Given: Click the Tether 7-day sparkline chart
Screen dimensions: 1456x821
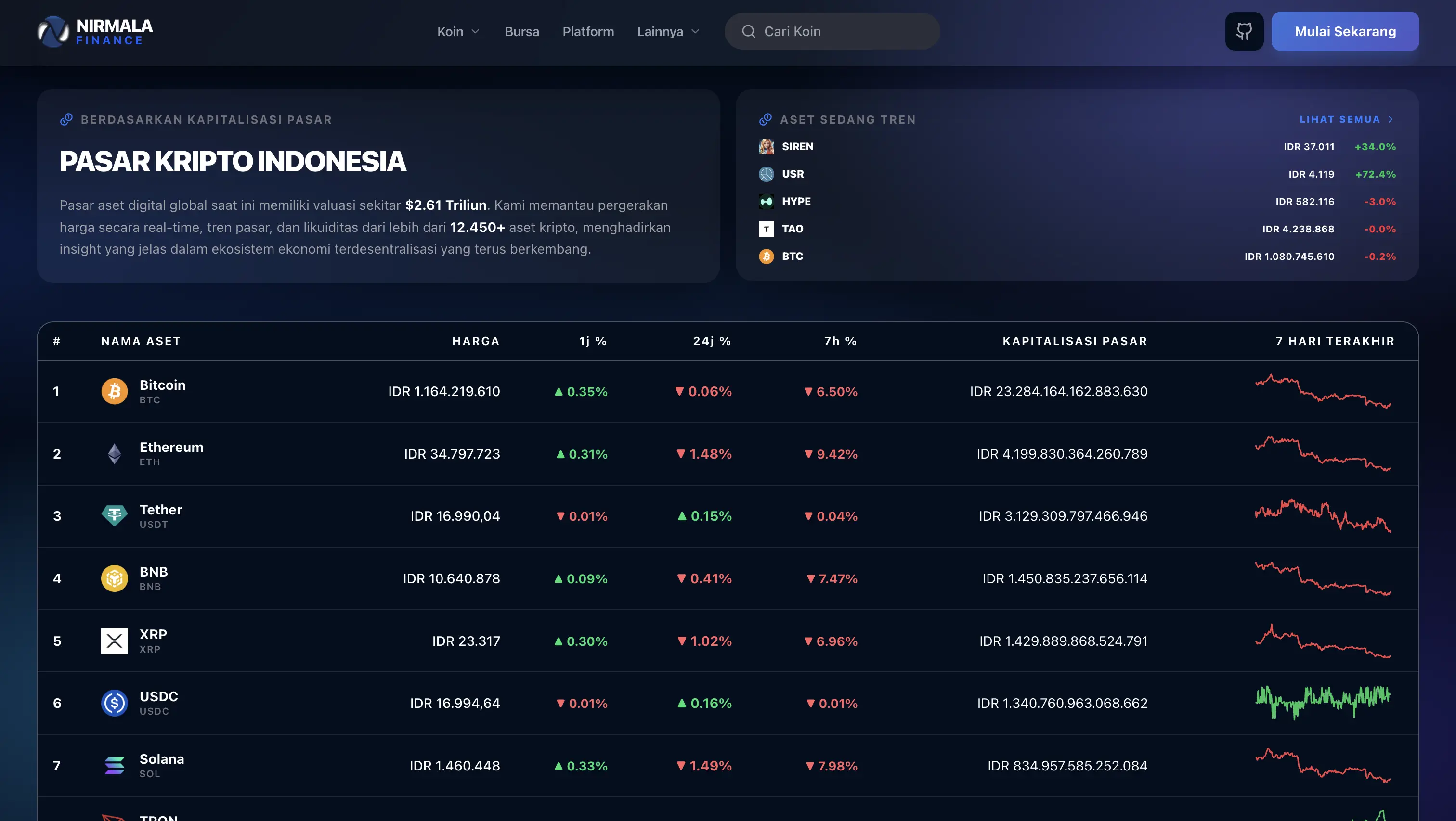Looking at the screenshot, I should coord(1323,516).
